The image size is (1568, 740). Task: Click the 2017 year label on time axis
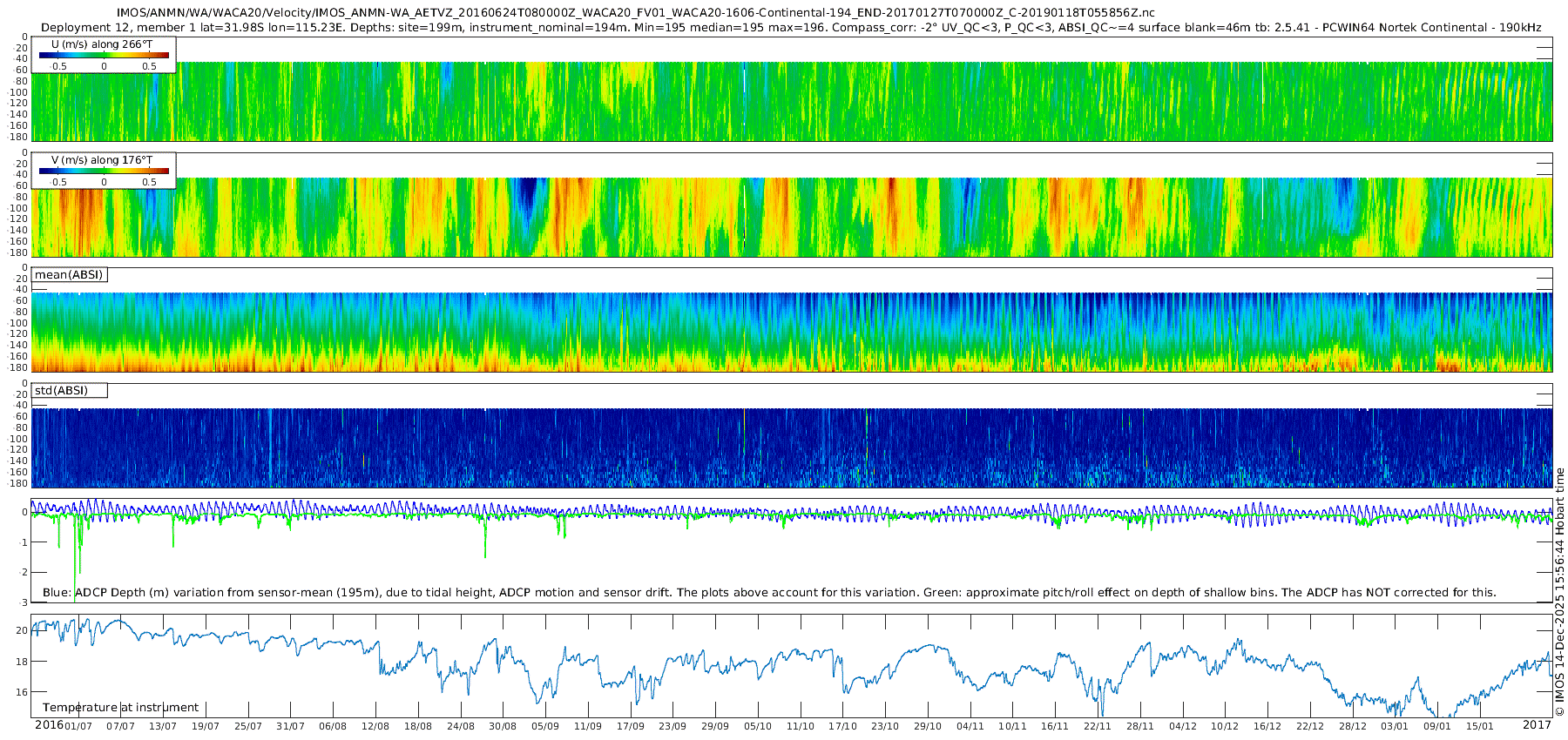pyautogui.click(x=1537, y=725)
